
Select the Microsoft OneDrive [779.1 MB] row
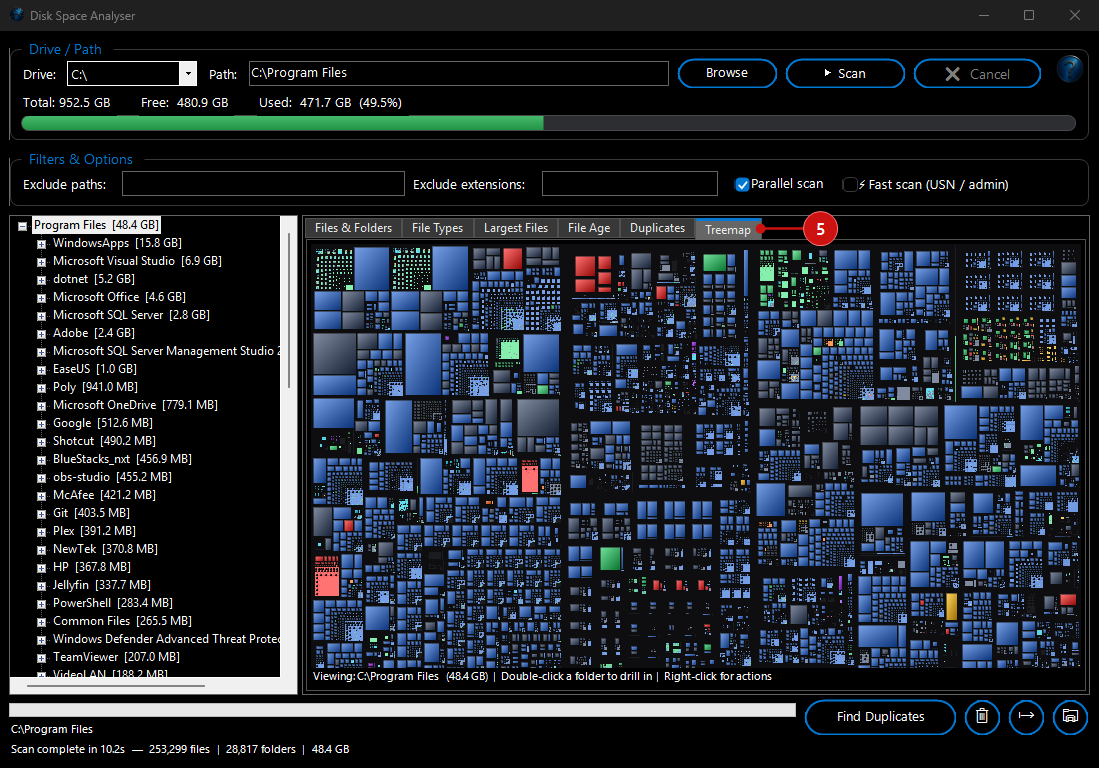click(135, 405)
